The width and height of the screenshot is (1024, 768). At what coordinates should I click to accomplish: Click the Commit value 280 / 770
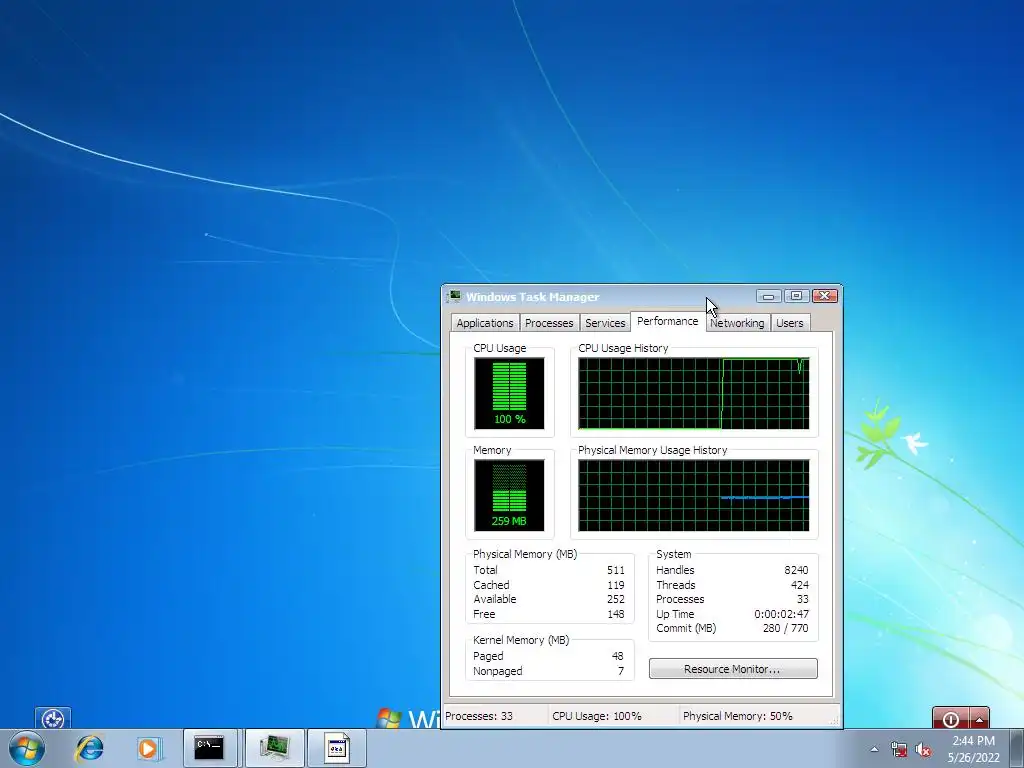785,628
